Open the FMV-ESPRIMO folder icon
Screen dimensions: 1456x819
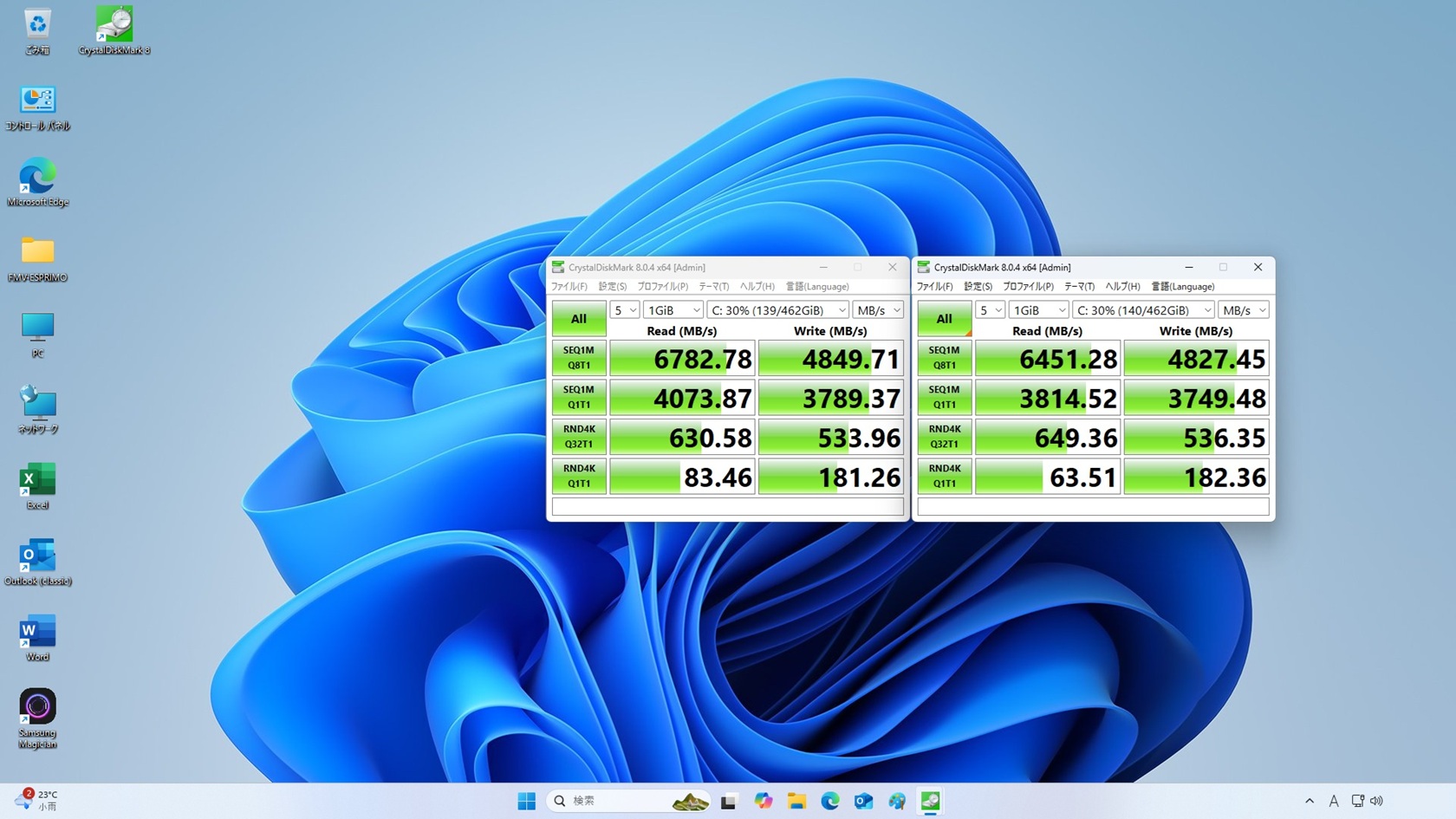[37, 258]
